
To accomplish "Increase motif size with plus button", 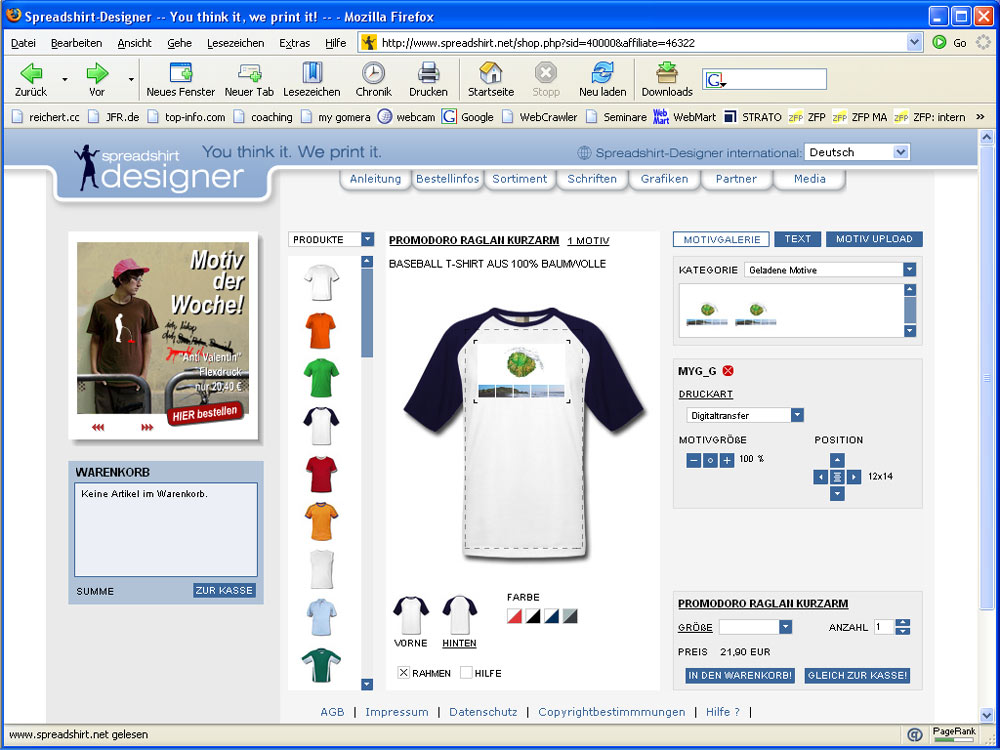I will [x=726, y=460].
